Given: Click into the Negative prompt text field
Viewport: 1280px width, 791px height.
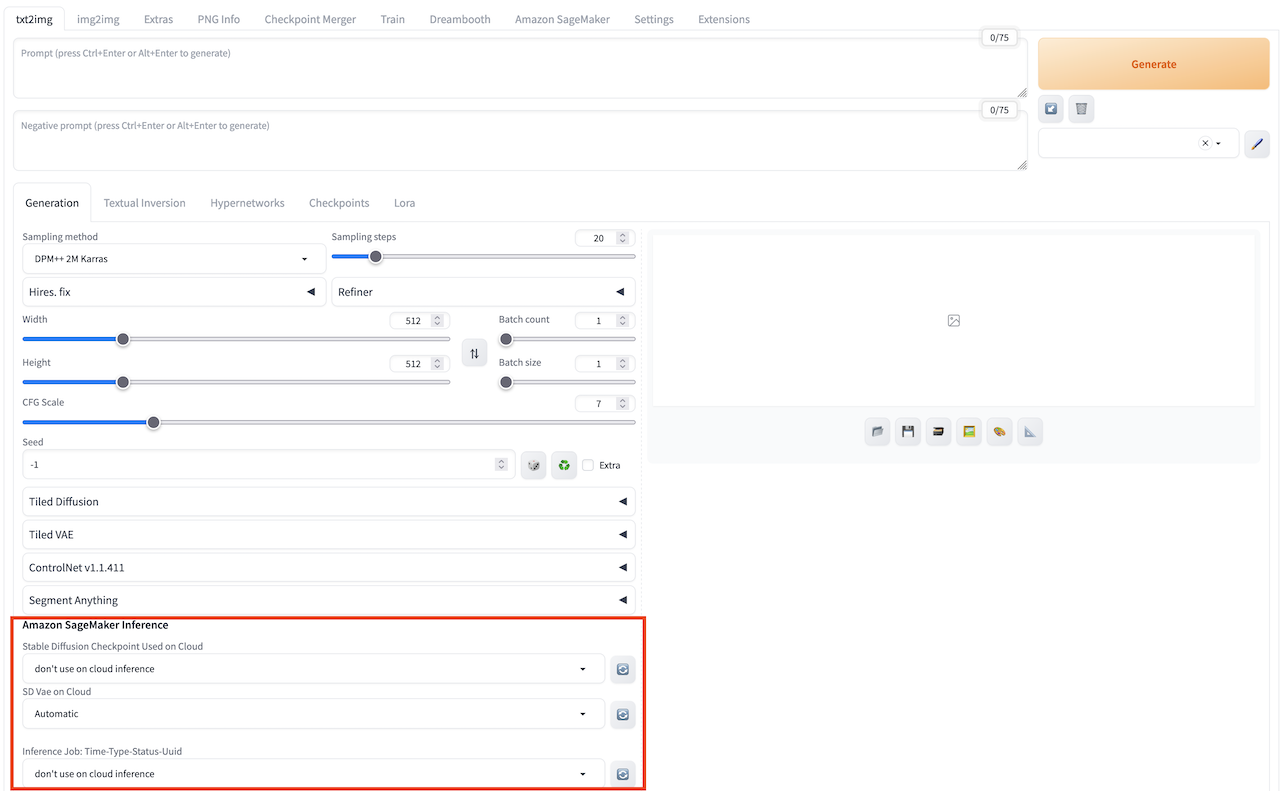Looking at the screenshot, I should [x=519, y=141].
